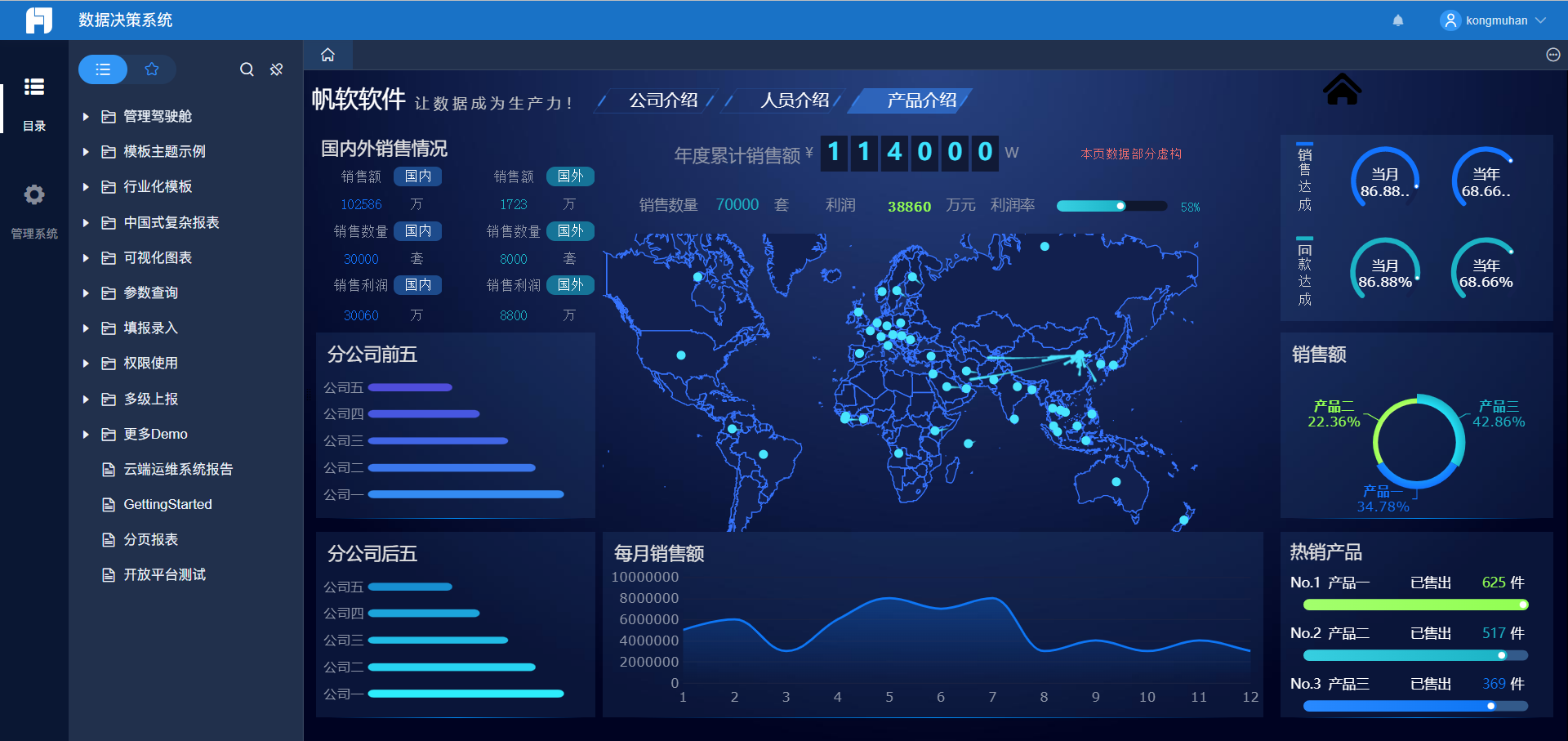The width and height of the screenshot is (1568, 741).
Task: Select the 更多Demo folder
Action: pos(156,434)
